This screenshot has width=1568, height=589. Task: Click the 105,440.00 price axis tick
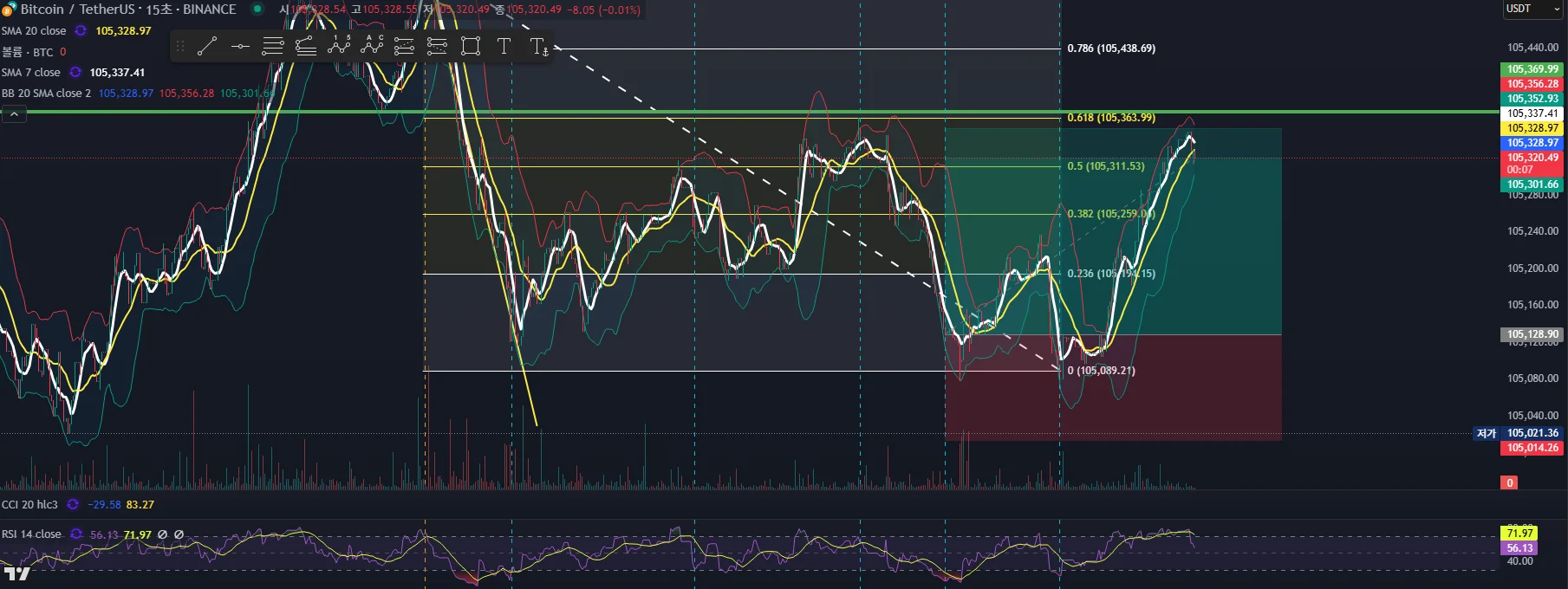(1532, 48)
